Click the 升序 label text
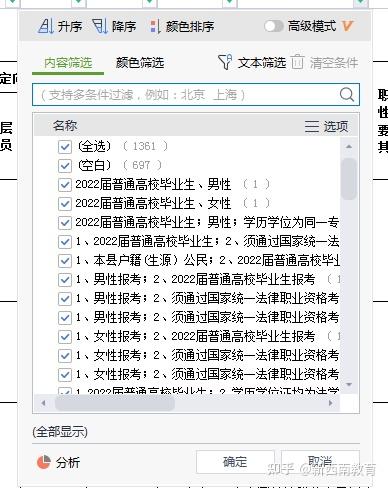 click(70, 26)
